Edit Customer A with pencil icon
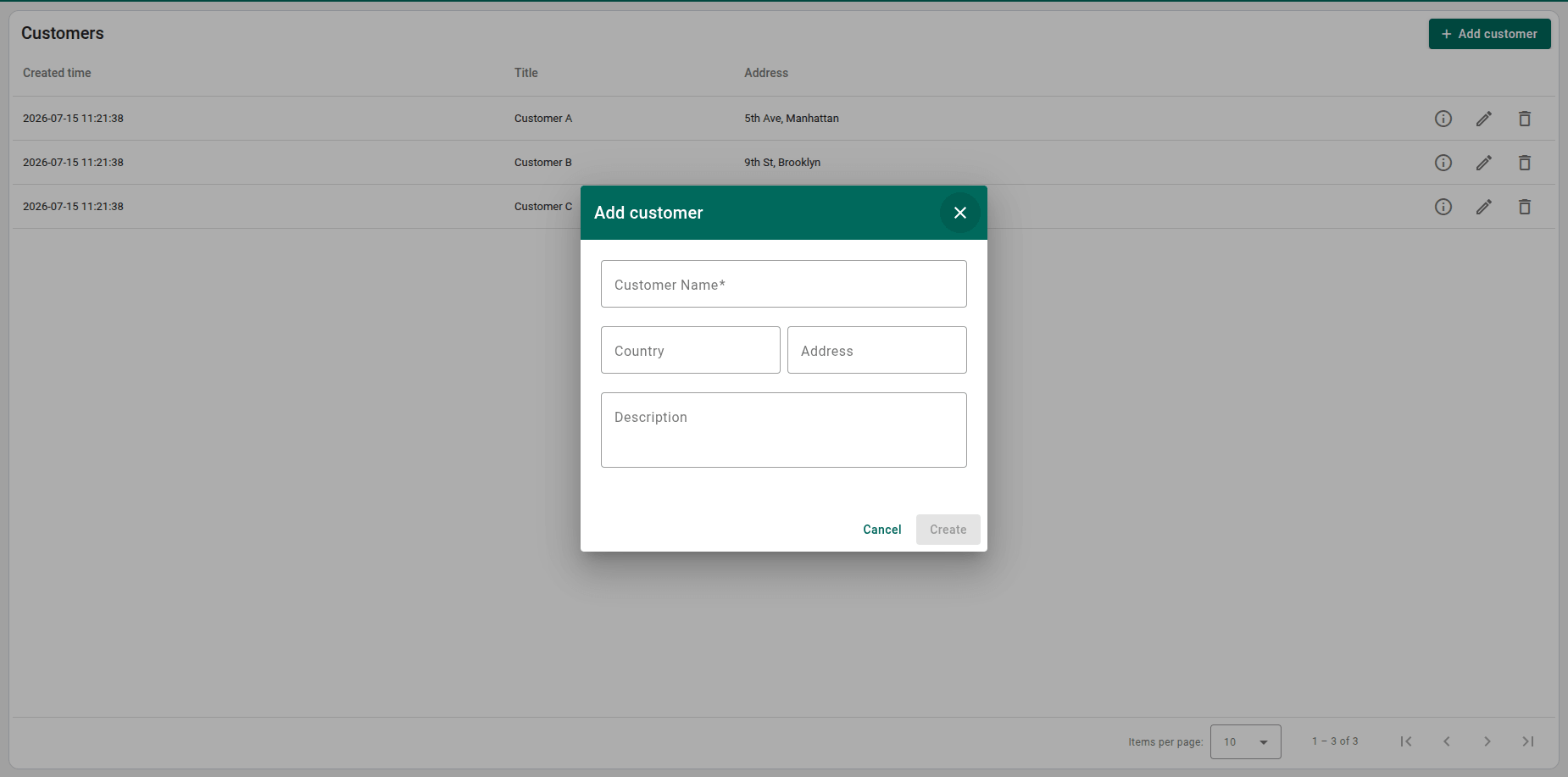Screen dimensions: 1568x777 click(x=1484, y=119)
